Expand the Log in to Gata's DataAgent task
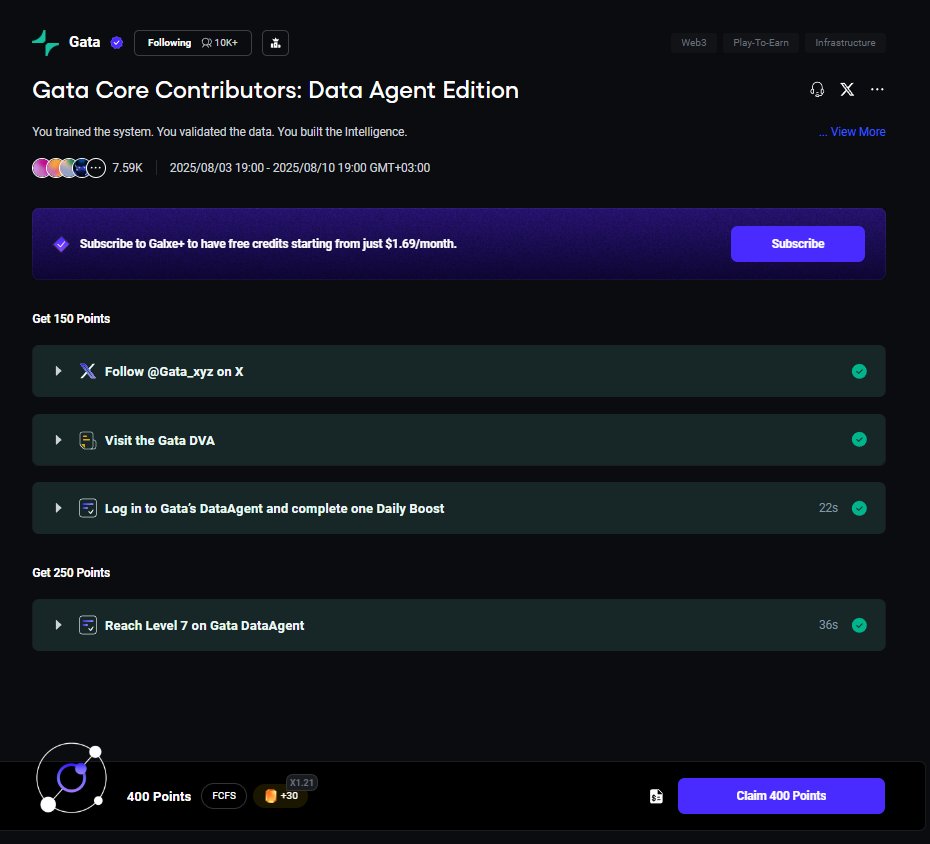 (x=58, y=507)
